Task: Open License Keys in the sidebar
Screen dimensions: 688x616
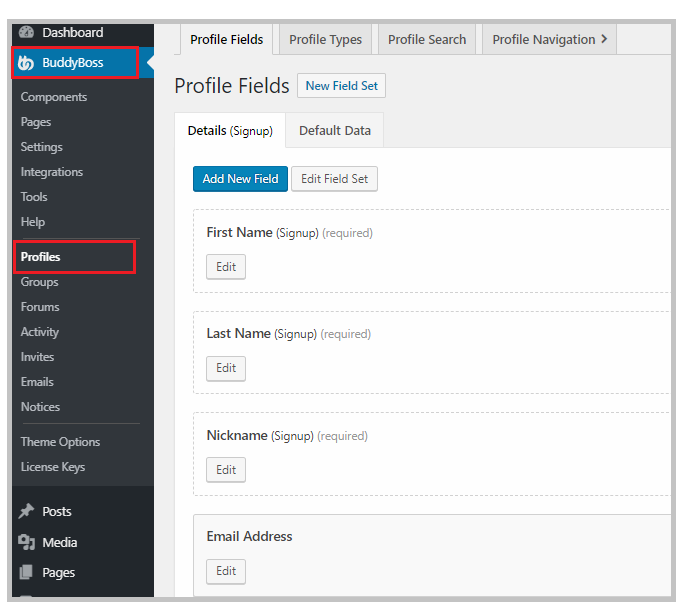Action: click(x=53, y=467)
